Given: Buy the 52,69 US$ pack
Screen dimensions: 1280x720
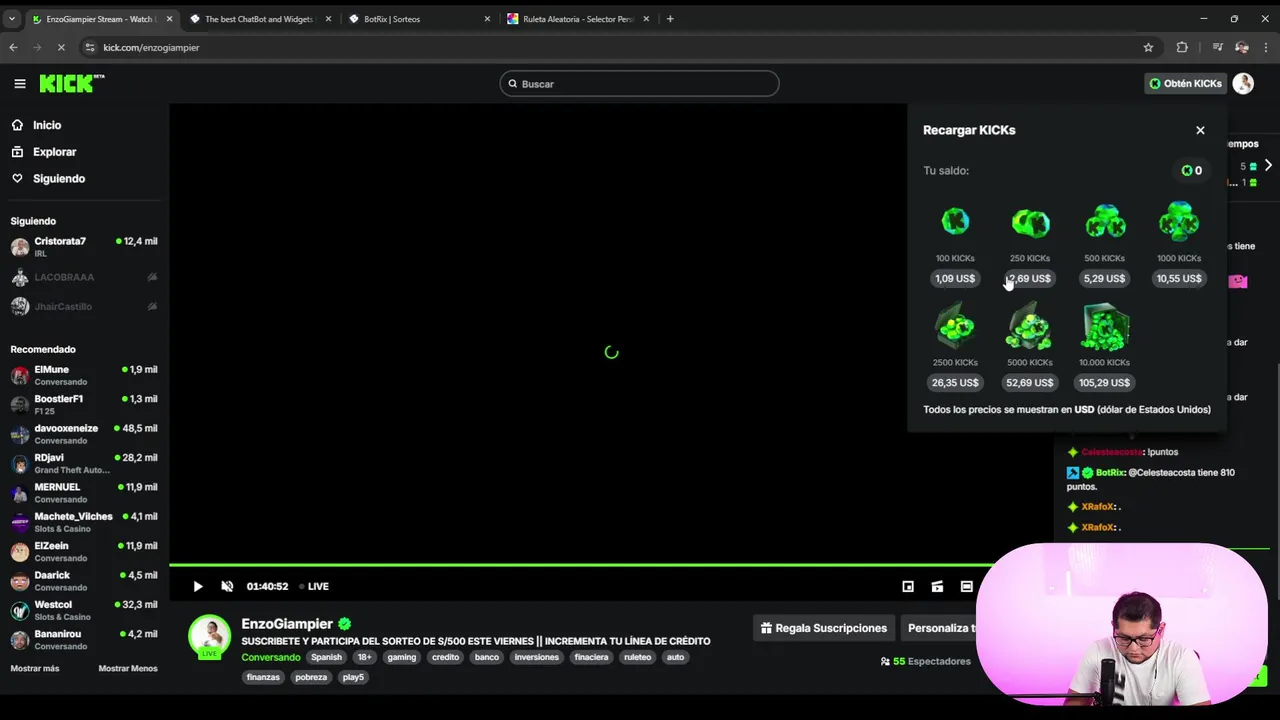Looking at the screenshot, I should click(1029, 383).
